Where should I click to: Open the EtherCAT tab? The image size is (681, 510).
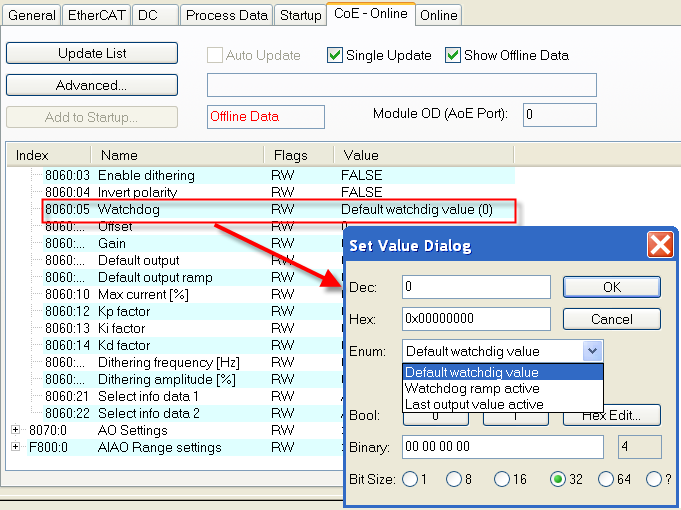(x=96, y=15)
